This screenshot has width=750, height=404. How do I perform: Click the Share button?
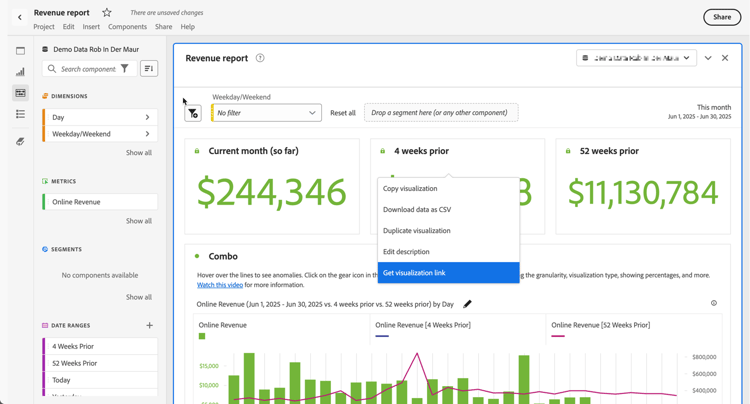[x=721, y=17]
